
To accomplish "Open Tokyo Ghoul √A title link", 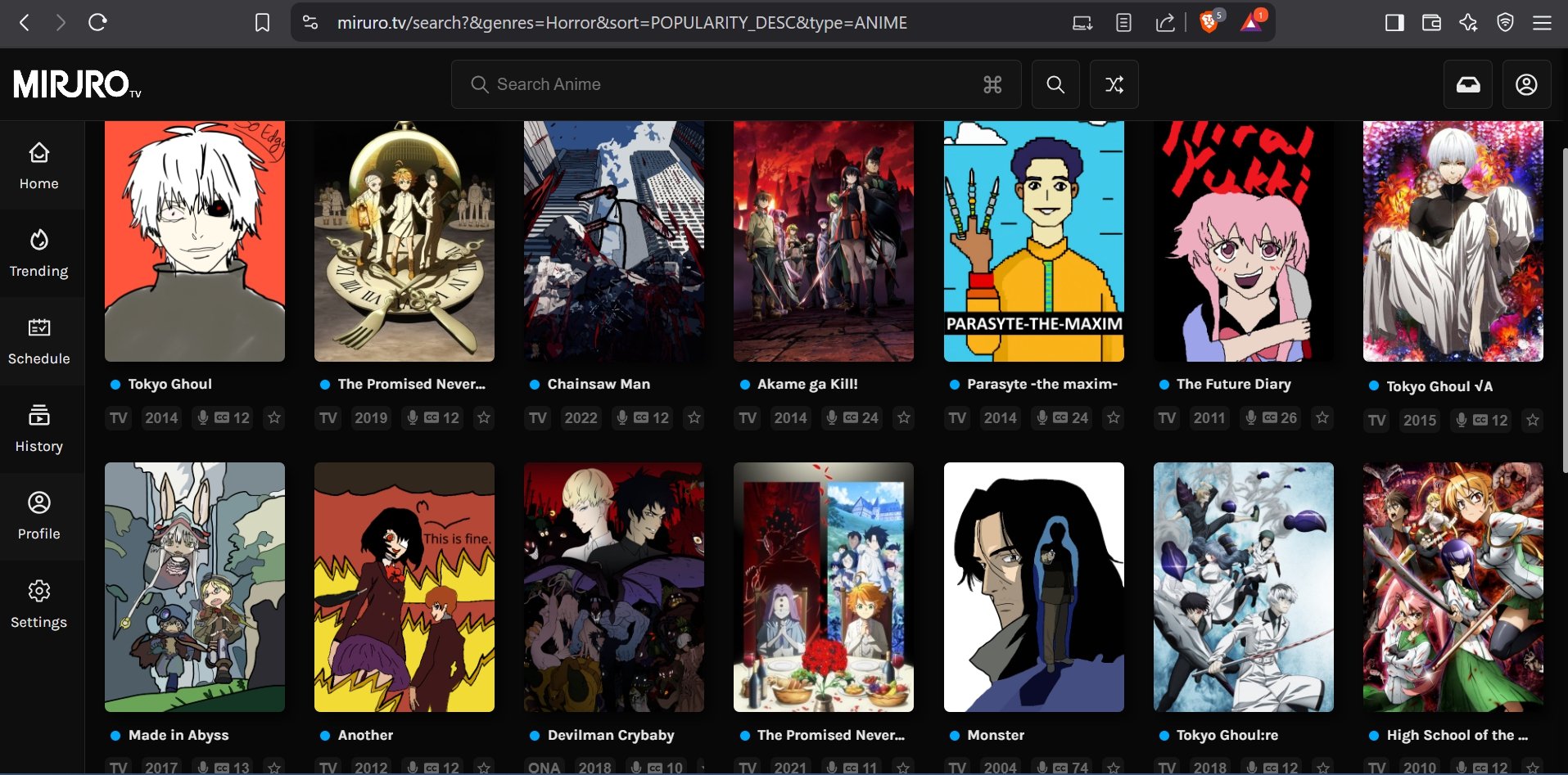I will pyautogui.click(x=1439, y=386).
